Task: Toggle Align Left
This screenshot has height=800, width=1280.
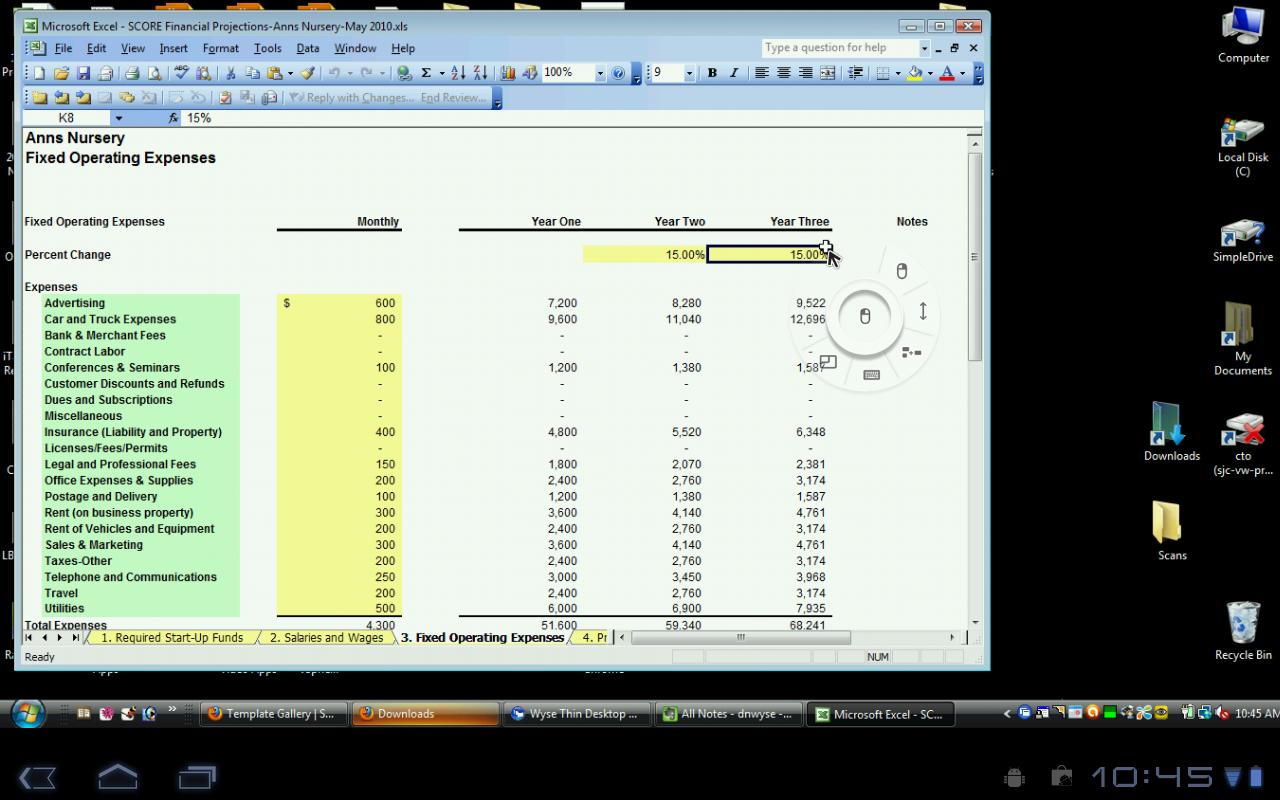Action: (x=762, y=73)
